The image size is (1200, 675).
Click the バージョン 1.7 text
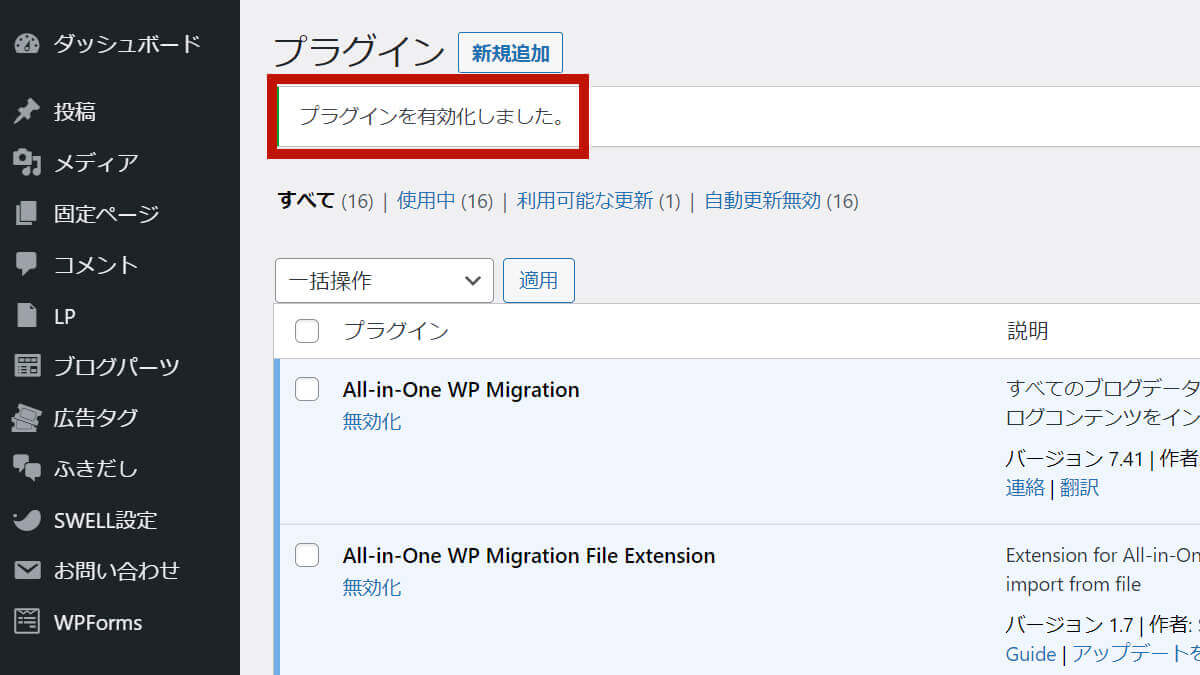click(x=1068, y=626)
